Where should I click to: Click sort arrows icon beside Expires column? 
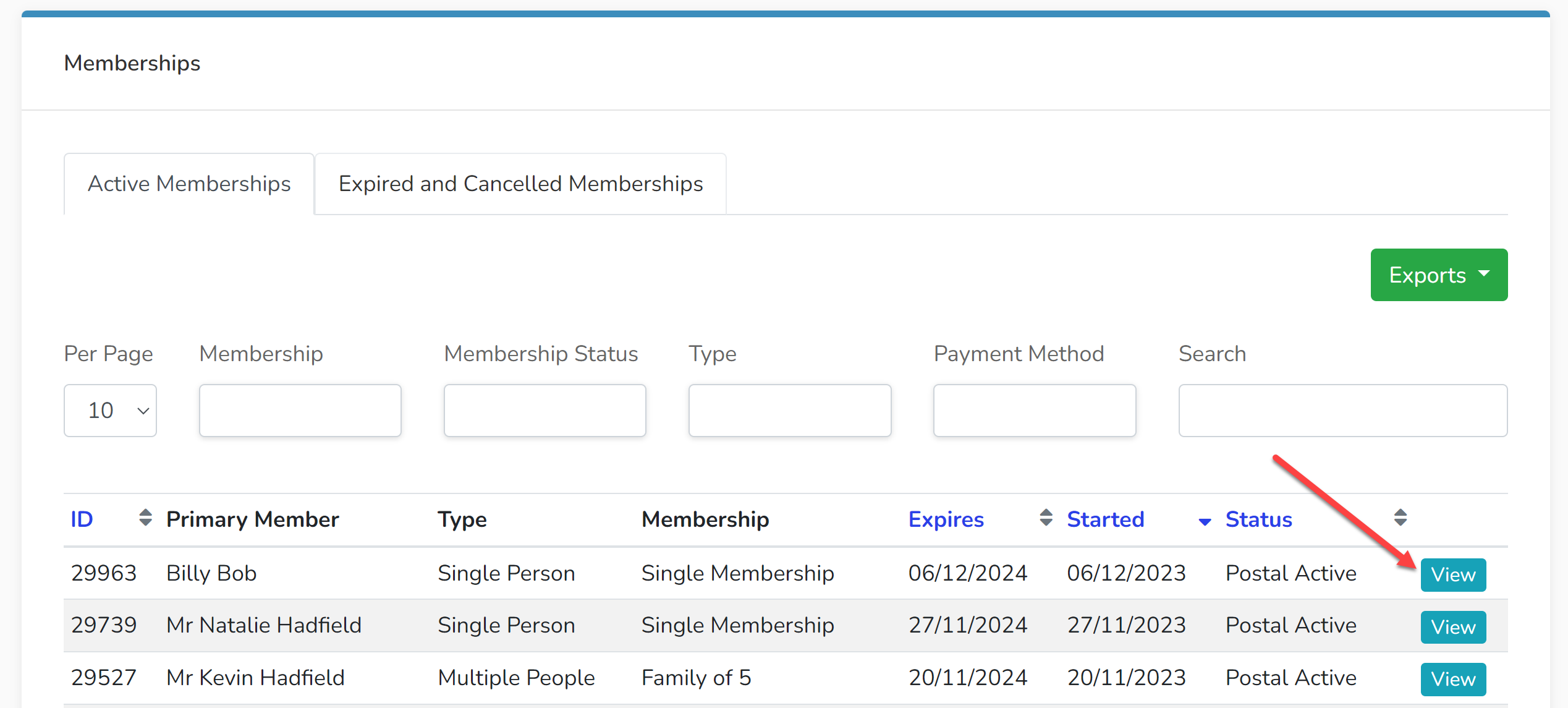1046,518
